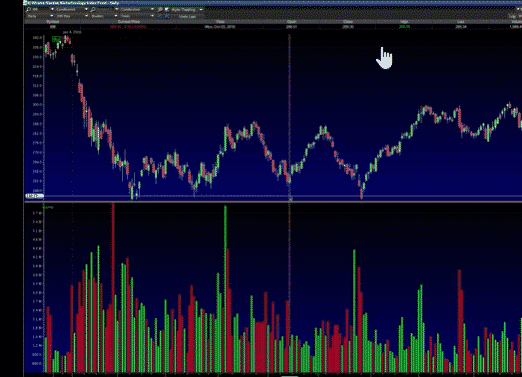The height and width of the screenshot is (377, 522).
Task: Click the green Volume study label
Action: (48, 207)
